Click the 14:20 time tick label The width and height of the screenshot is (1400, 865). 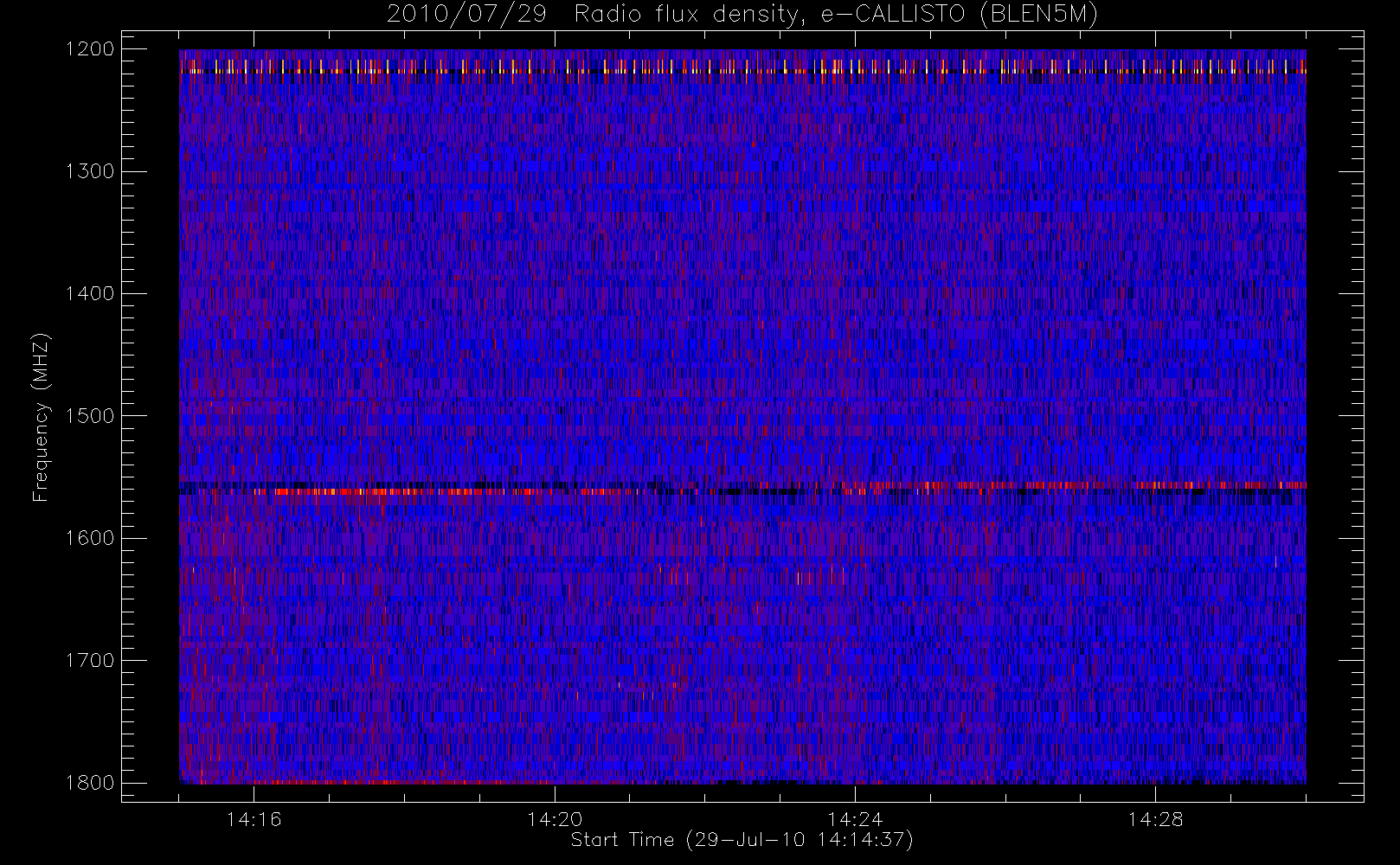coord(555,818)
